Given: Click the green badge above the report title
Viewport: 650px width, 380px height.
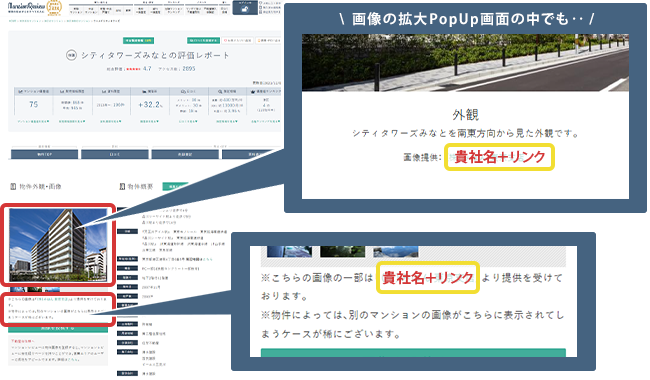Looking at the screenshot, I should (x=138, y=41).
